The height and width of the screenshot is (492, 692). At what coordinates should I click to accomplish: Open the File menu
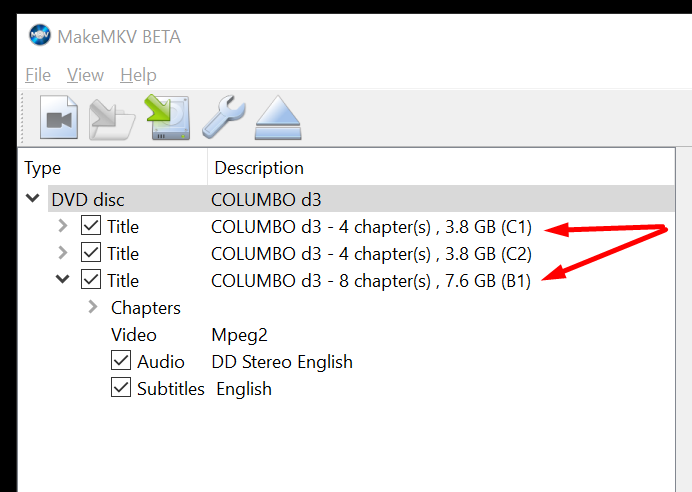(x=38, y=75)
